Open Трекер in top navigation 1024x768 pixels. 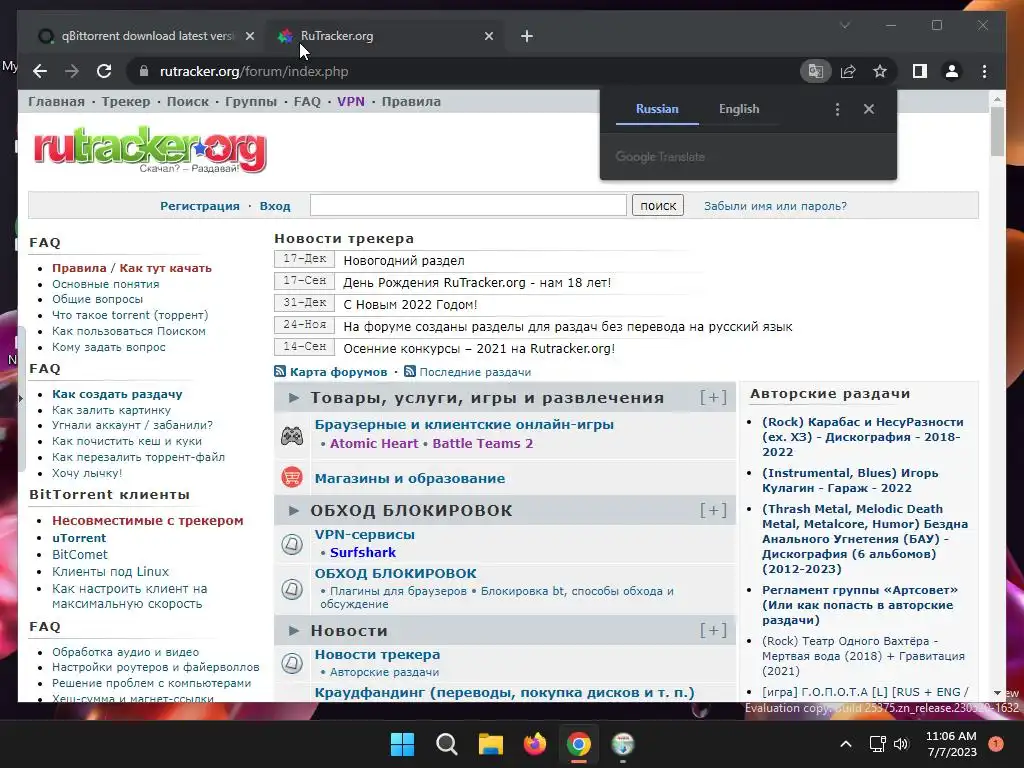point(125,102)
